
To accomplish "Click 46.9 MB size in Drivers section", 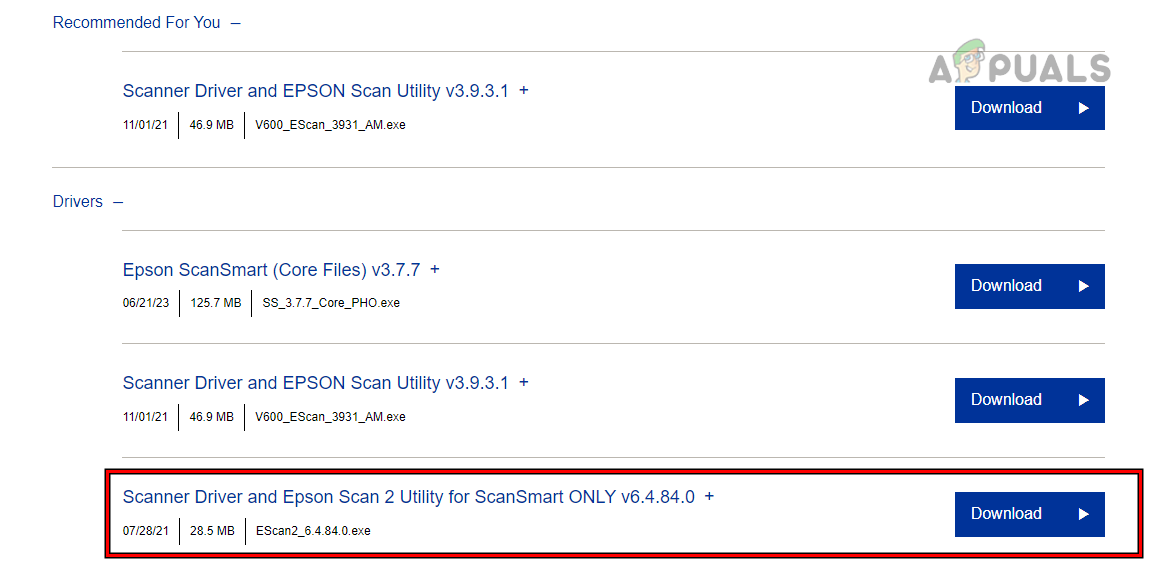I will 211,417.
